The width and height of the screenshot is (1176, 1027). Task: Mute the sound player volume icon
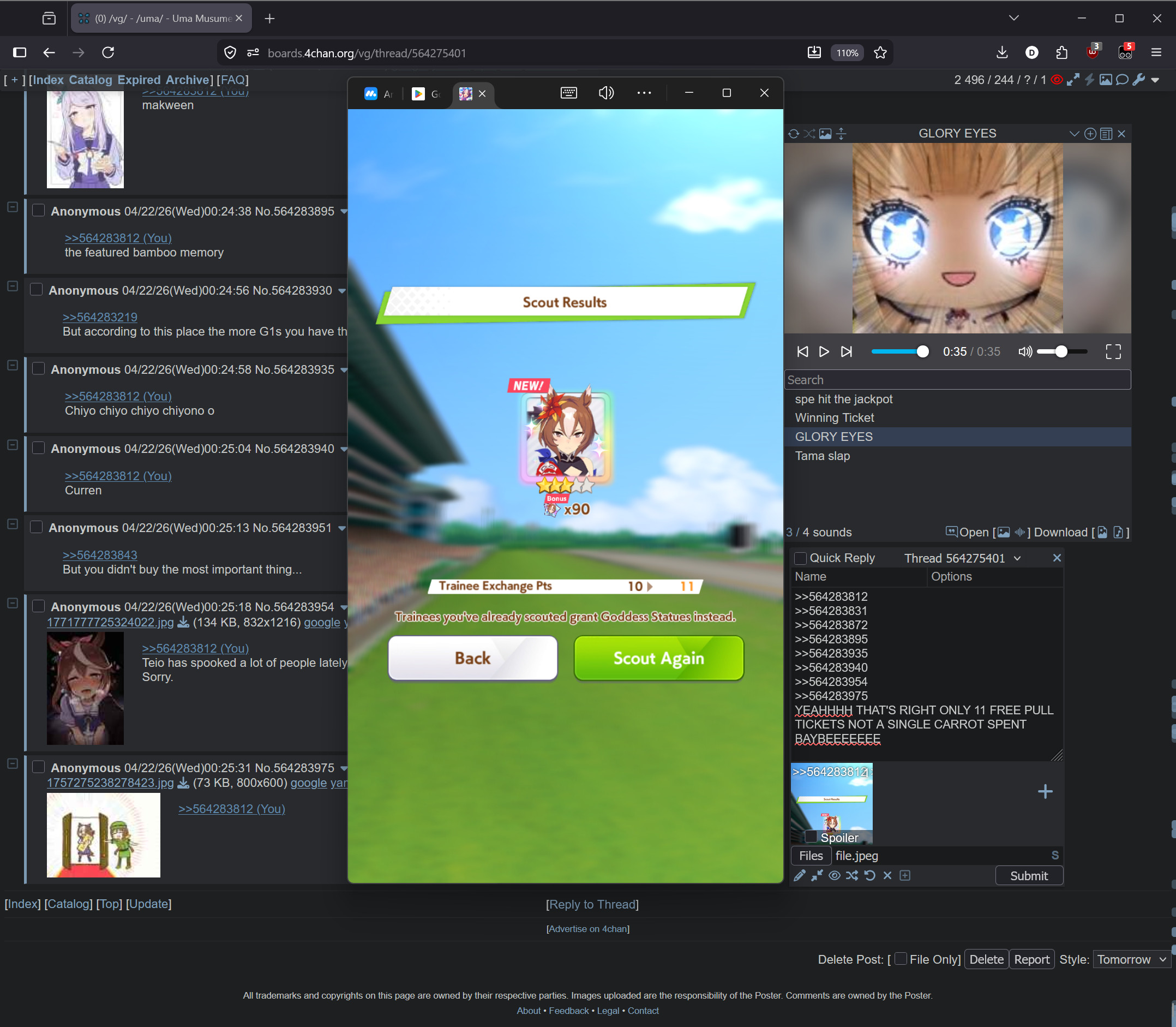pos(1024,351)
